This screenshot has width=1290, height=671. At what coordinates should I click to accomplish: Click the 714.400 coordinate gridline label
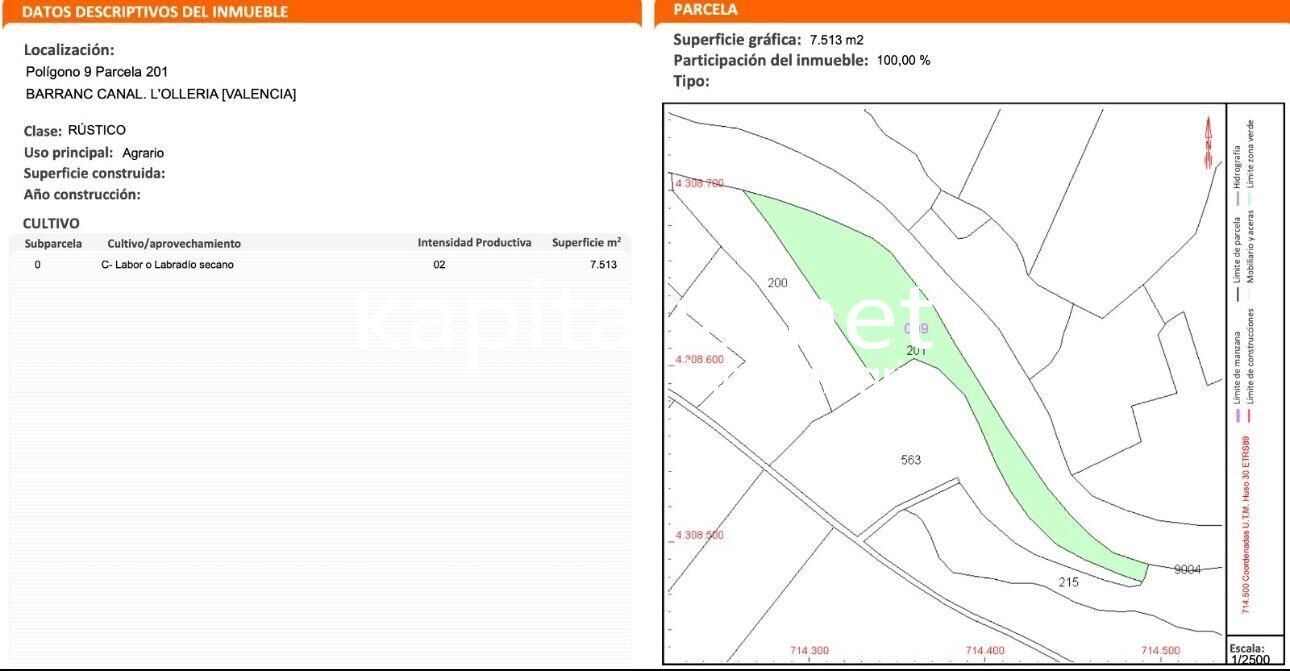tap(984, 648)
